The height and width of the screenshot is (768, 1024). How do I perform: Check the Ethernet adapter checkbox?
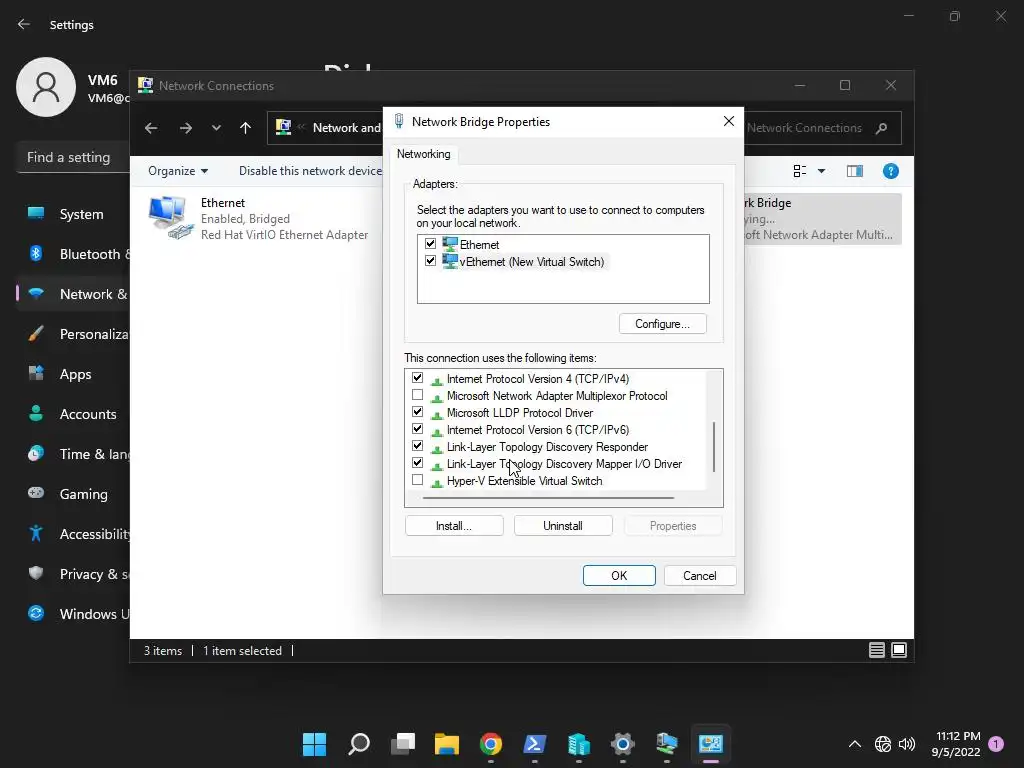click(430, 244)
